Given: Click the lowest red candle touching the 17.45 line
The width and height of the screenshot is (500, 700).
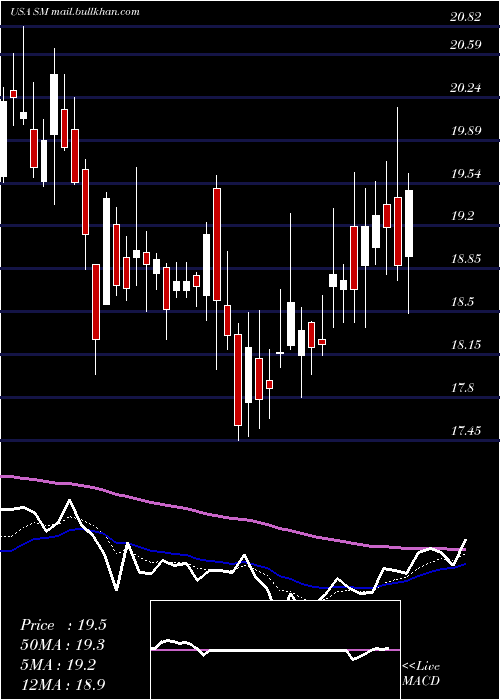Looking at the screenshot, I should (238, 379).
